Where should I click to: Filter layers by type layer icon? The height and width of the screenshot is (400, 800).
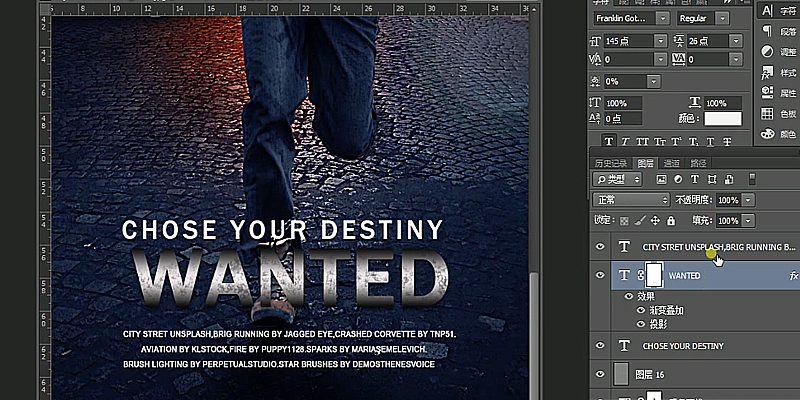click(694, 179)
